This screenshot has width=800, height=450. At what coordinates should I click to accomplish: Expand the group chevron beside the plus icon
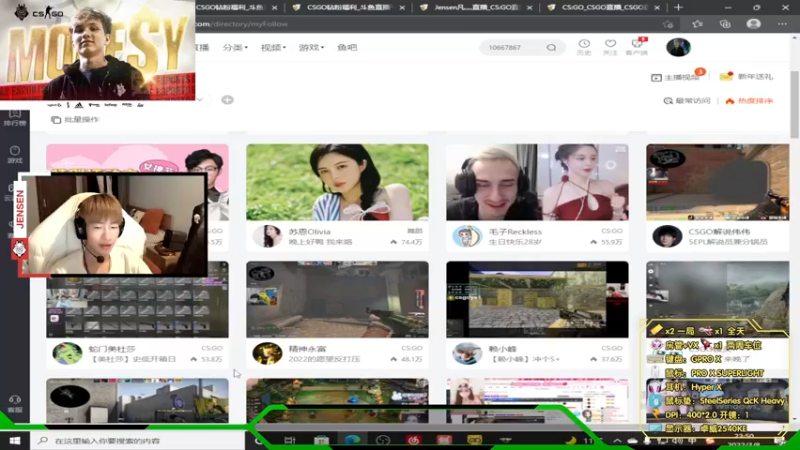click(200, 99)
